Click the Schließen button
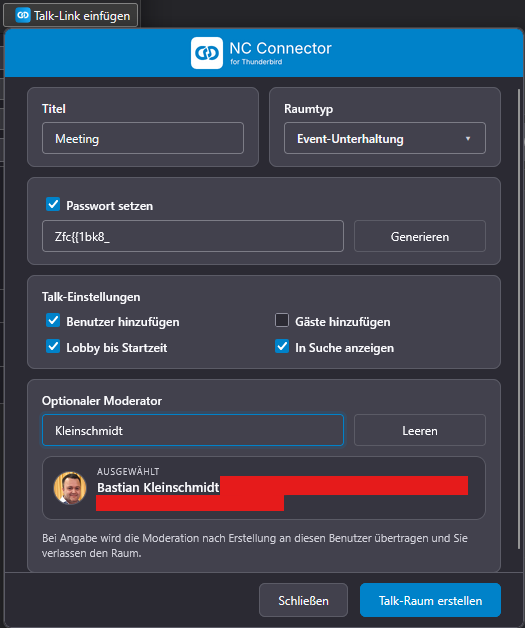Viewport: 525px width, 628px height. pyautogui.click(x=303, y=600)
